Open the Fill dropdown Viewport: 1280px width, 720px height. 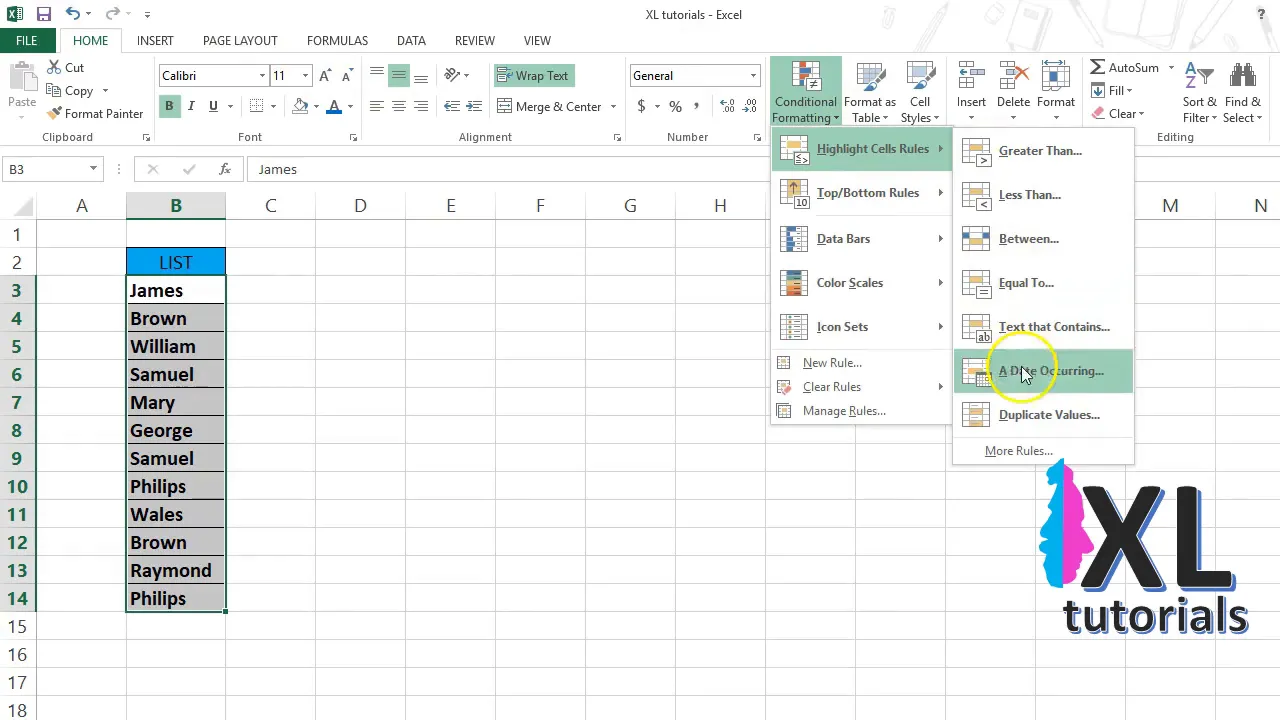[1112, 91]
